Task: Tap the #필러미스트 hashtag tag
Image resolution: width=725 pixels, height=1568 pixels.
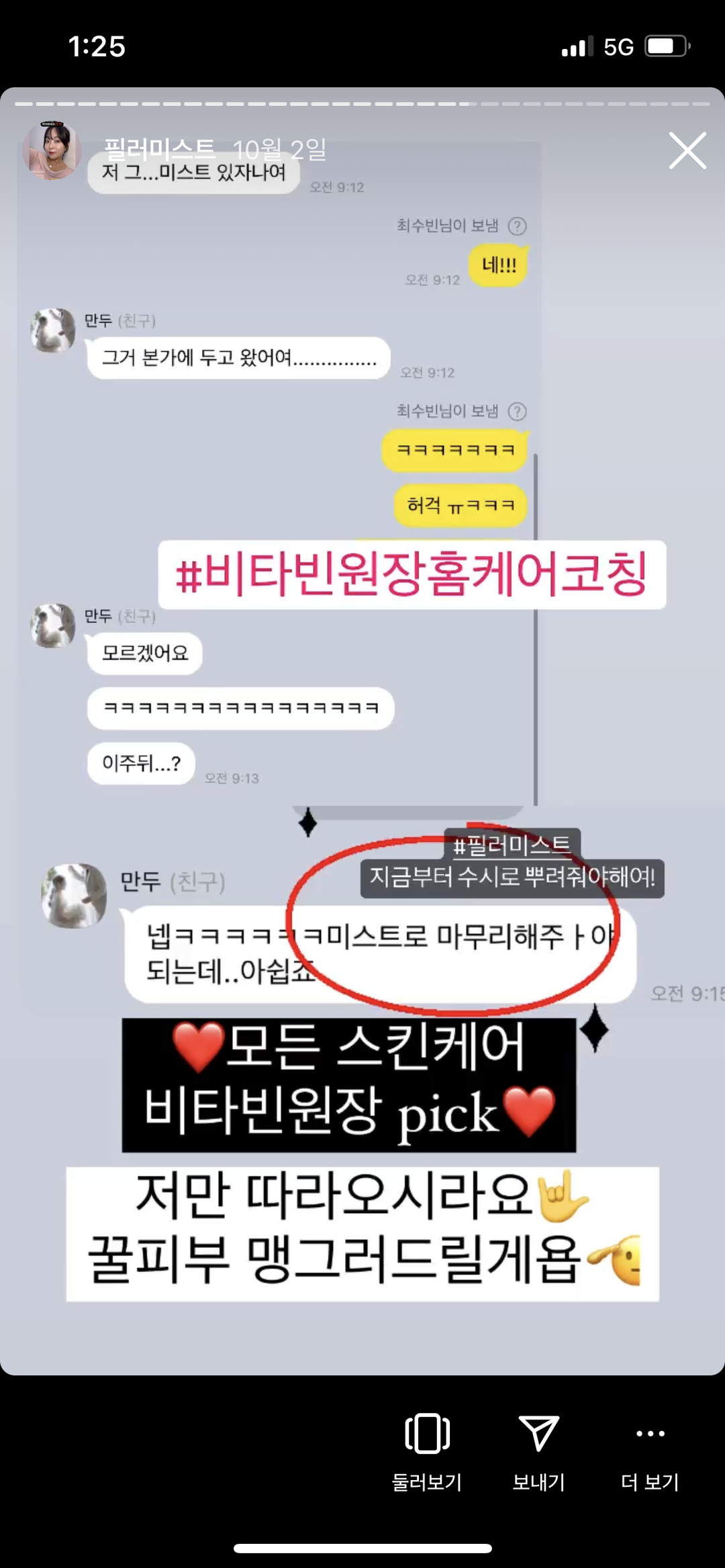Action: pos(512,844)
